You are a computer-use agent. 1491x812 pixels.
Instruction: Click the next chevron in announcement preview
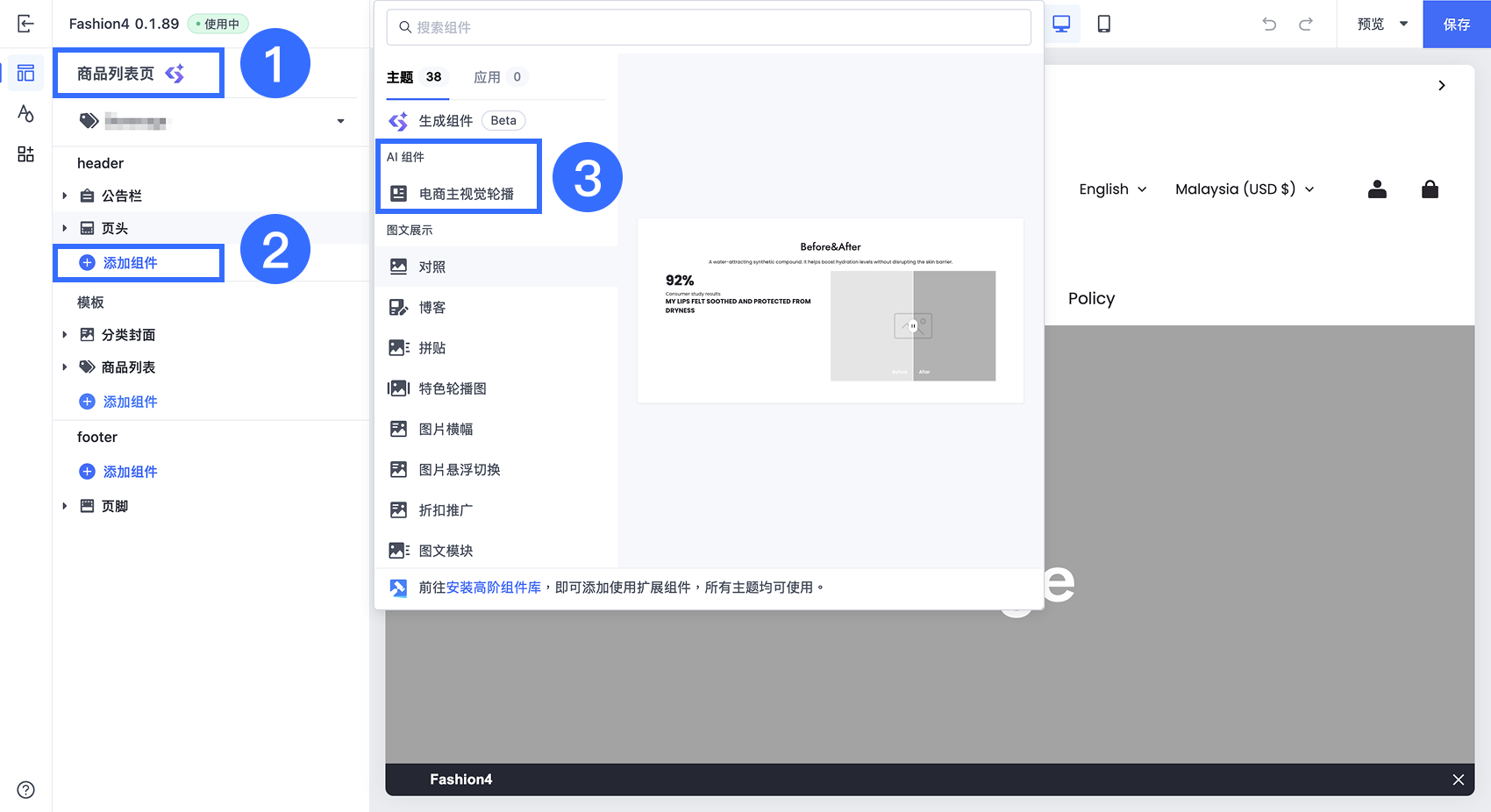tap(1442, 85)
